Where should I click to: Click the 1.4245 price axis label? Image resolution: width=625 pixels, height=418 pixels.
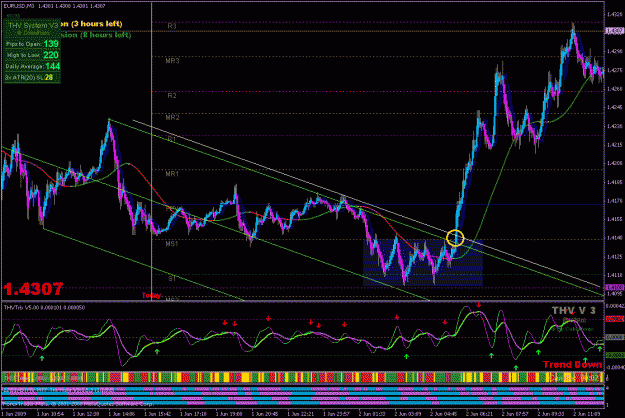[x=614, y=107]
